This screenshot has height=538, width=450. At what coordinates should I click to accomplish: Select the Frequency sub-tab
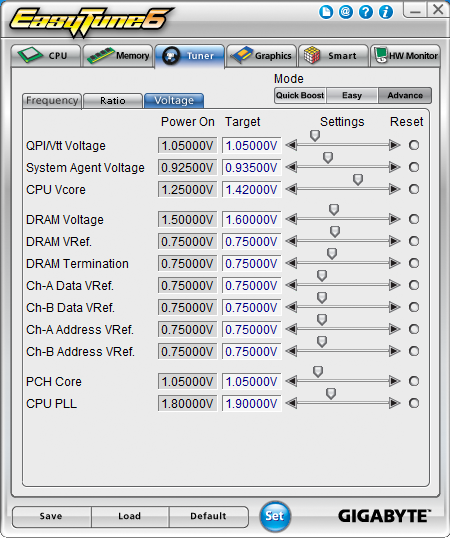point(52,101)
